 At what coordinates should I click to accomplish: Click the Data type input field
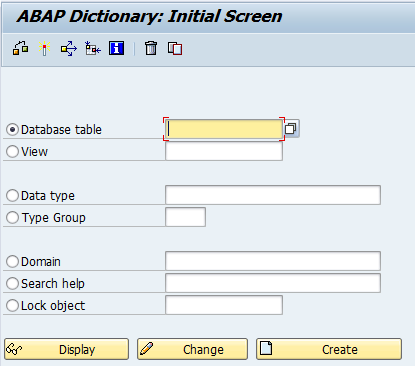coord(273,195)
